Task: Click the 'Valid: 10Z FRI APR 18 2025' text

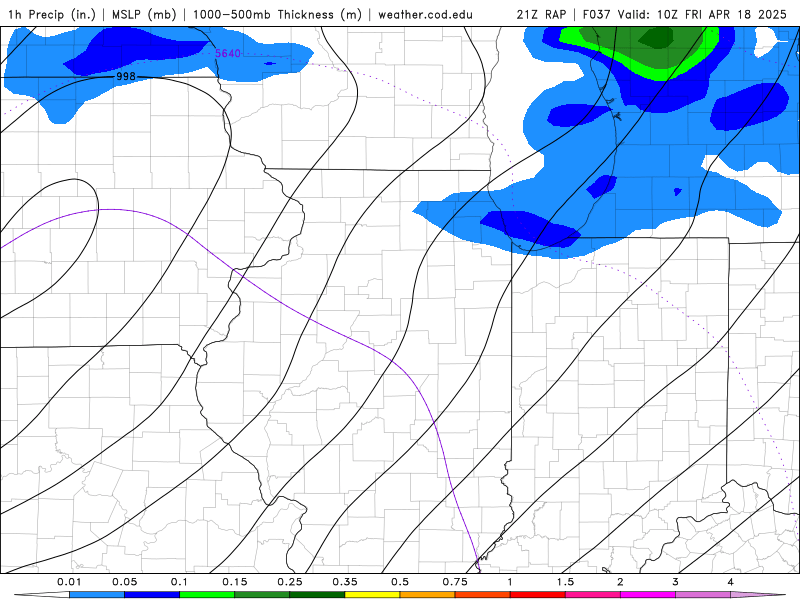Action: [x=703, y=14]
